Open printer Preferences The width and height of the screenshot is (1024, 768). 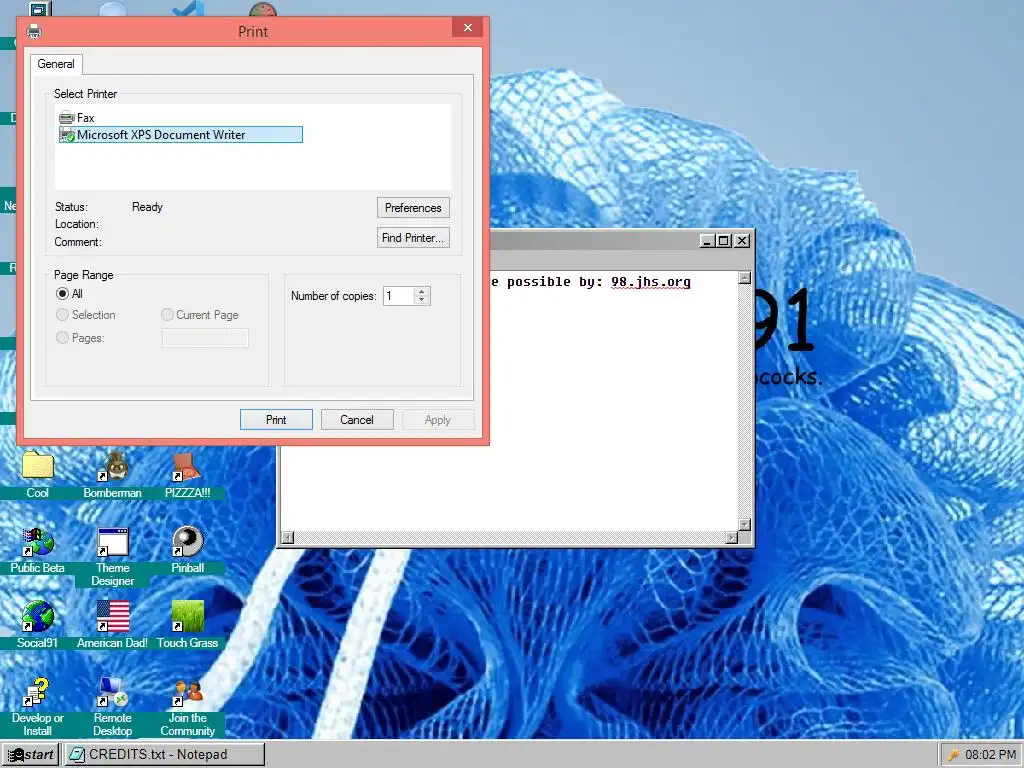[x=413, y=208]
